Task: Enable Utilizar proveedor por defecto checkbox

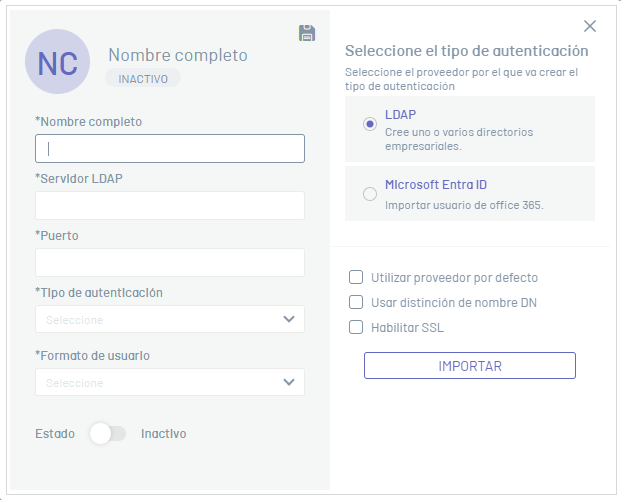Action: coord(356,278)
